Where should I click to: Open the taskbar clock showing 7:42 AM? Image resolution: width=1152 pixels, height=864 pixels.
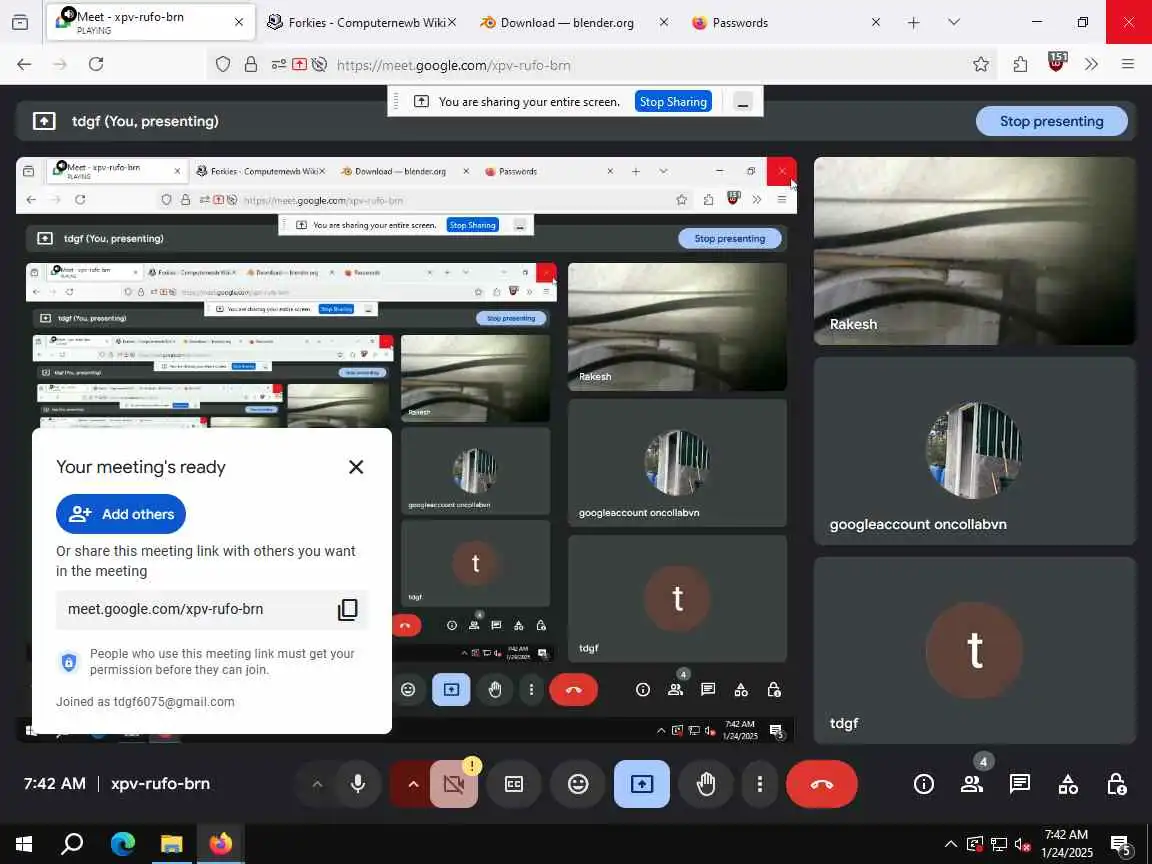click(1067, 844)
